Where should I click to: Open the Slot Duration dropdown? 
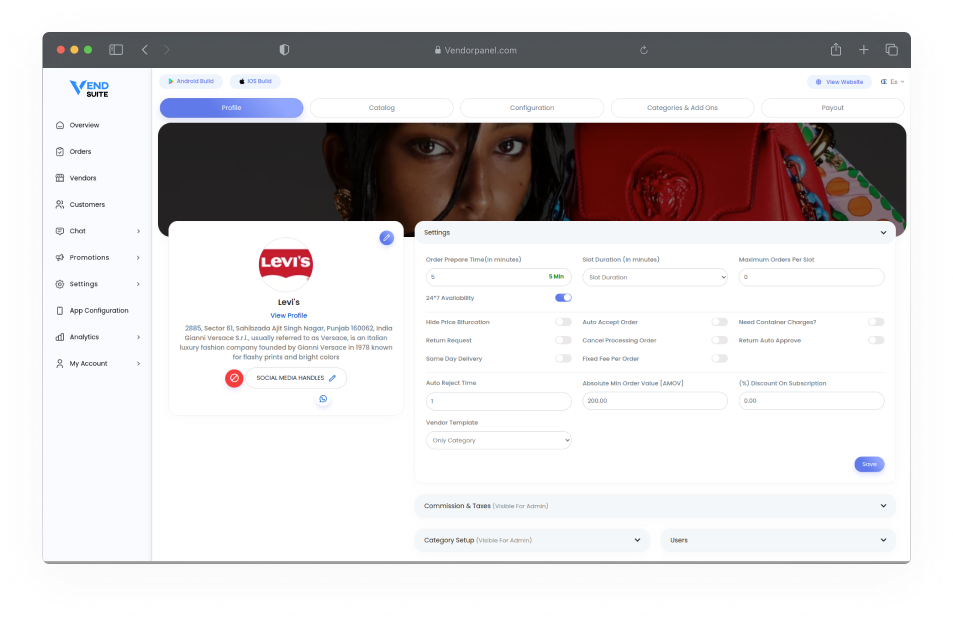point(655,277)
